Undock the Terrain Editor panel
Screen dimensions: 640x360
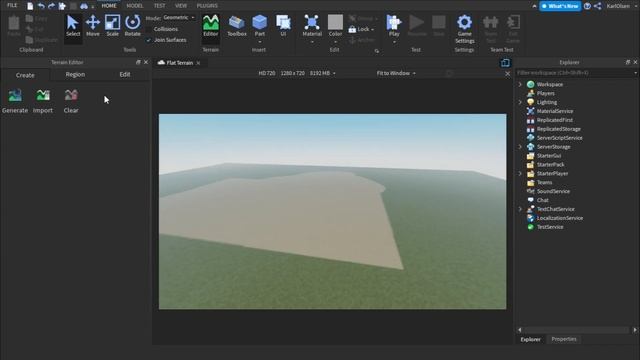pos(138,62)
